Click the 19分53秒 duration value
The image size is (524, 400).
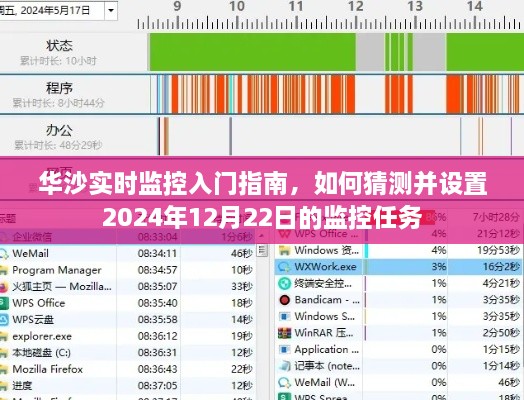point(498,250)
